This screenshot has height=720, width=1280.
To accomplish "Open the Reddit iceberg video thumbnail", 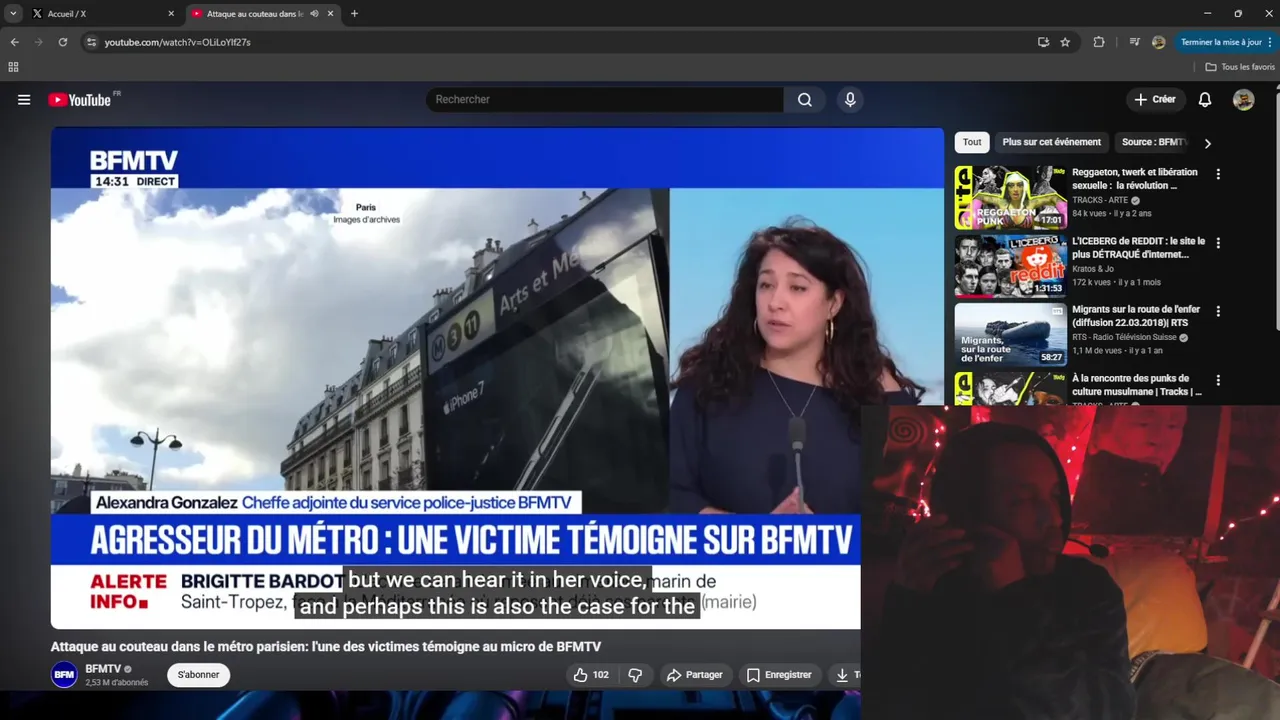I will [x=1010, y=267].
